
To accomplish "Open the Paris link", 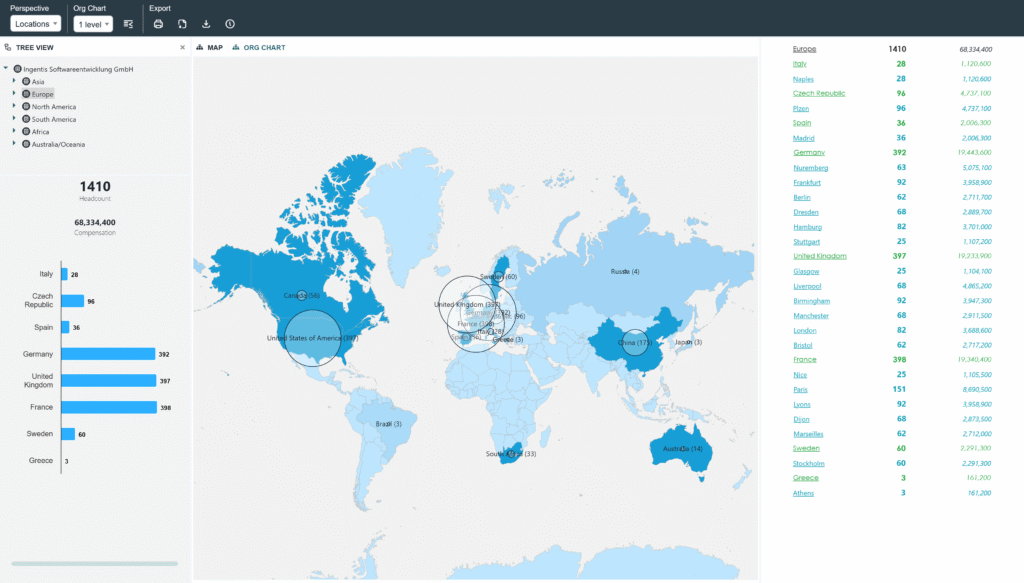I will click(801, 390).
